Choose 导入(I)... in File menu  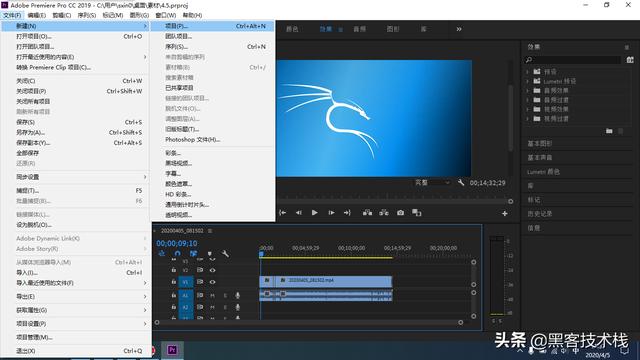(76, 273)
